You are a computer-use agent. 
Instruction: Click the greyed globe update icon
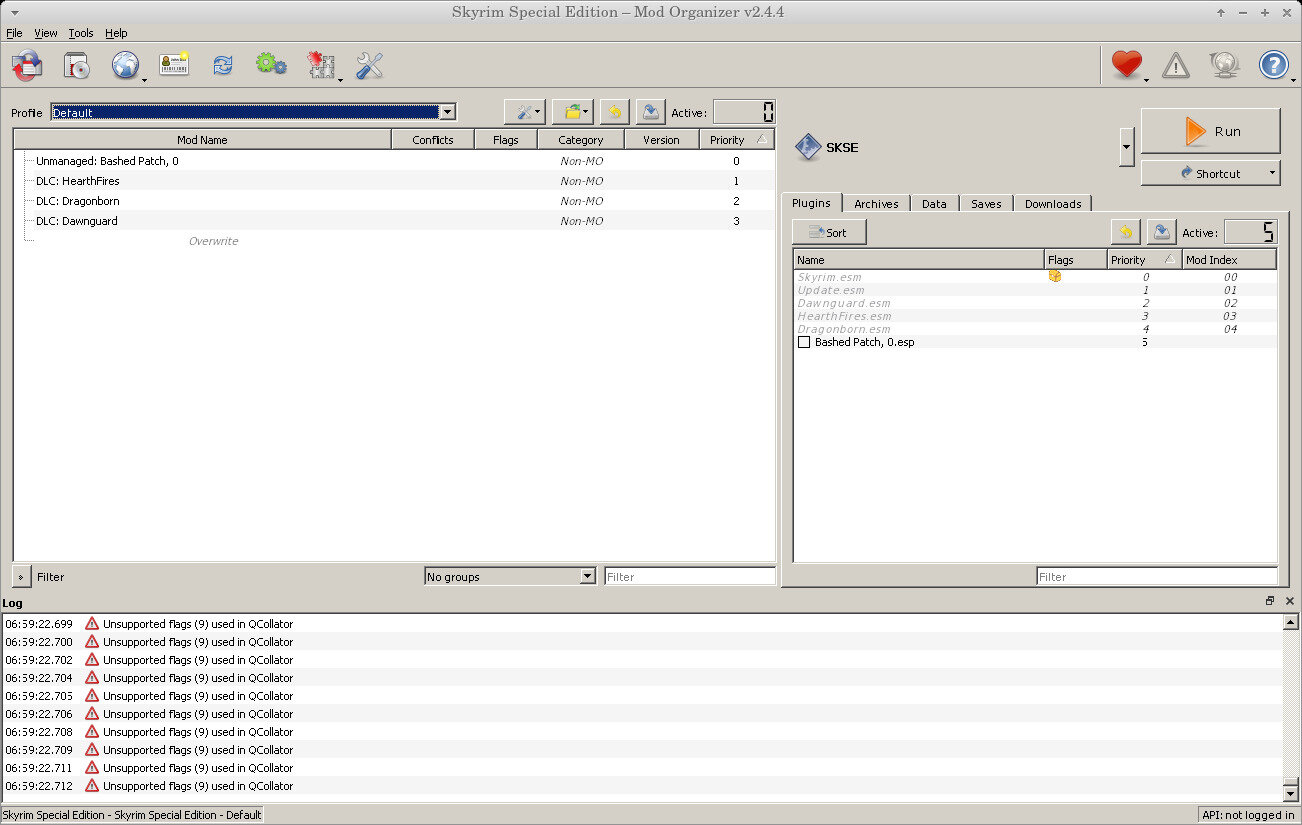tap(1225, 66)
